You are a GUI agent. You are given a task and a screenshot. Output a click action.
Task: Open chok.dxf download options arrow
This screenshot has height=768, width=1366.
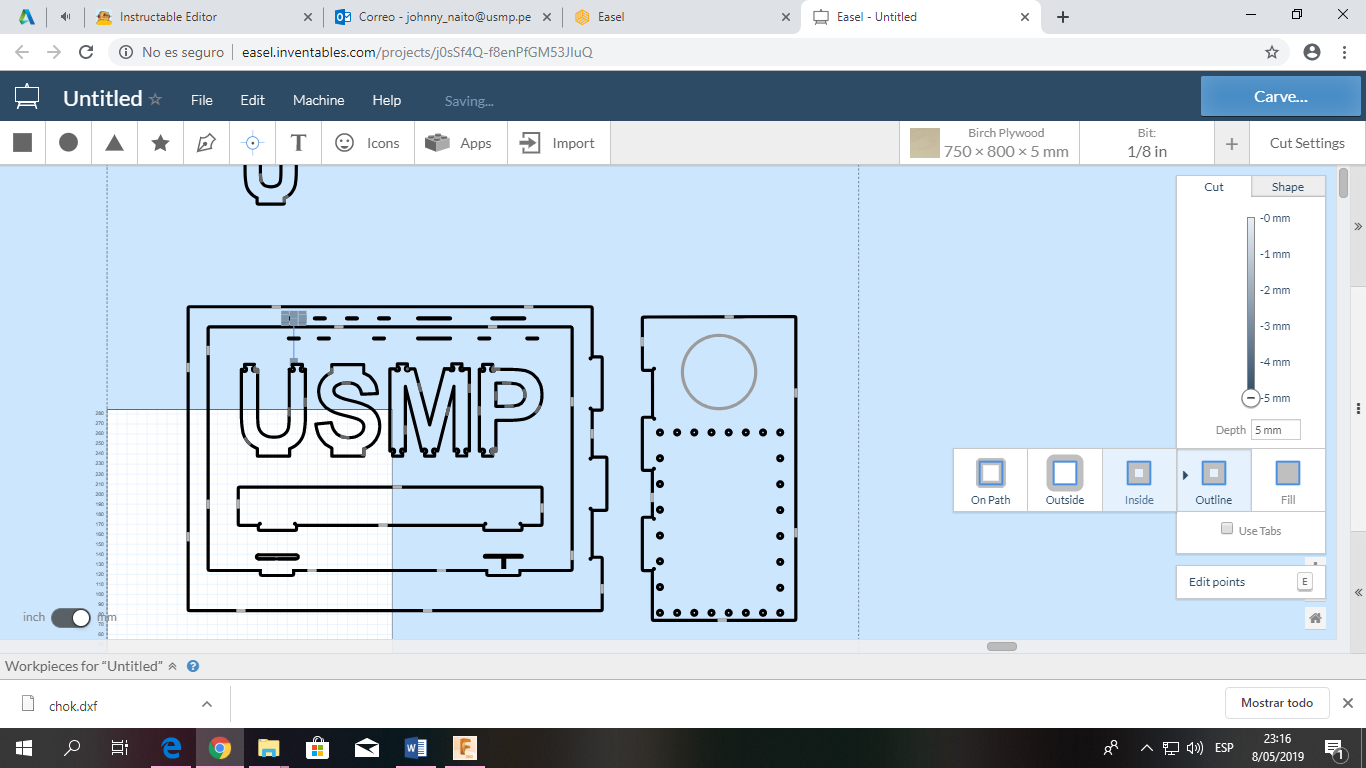pos(207,704)
